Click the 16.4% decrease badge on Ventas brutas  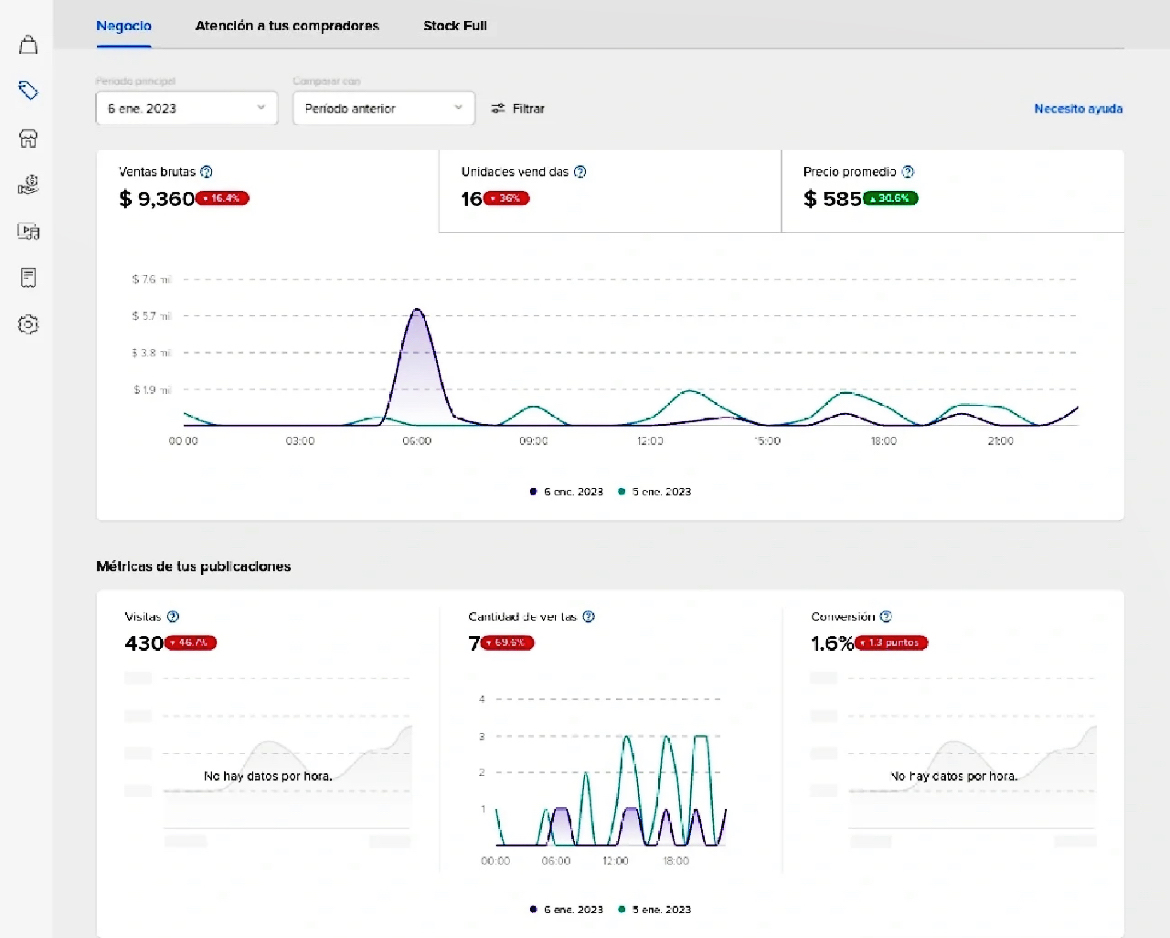[x=222, y=198]
